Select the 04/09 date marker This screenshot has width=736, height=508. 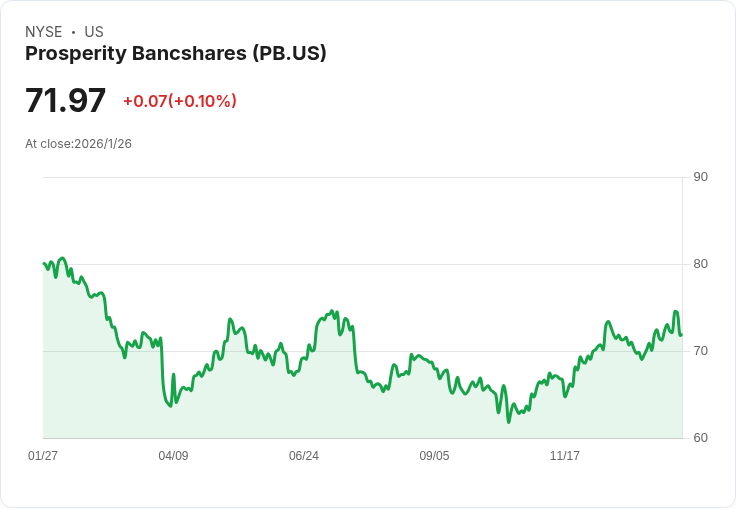(173, 456)
